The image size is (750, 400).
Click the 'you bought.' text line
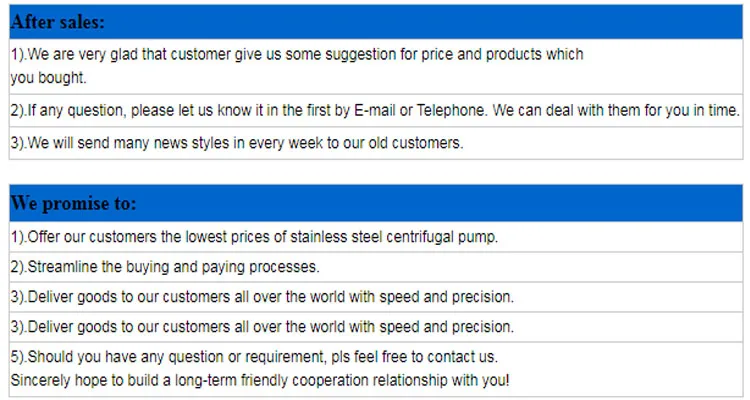tap(49, 77)
